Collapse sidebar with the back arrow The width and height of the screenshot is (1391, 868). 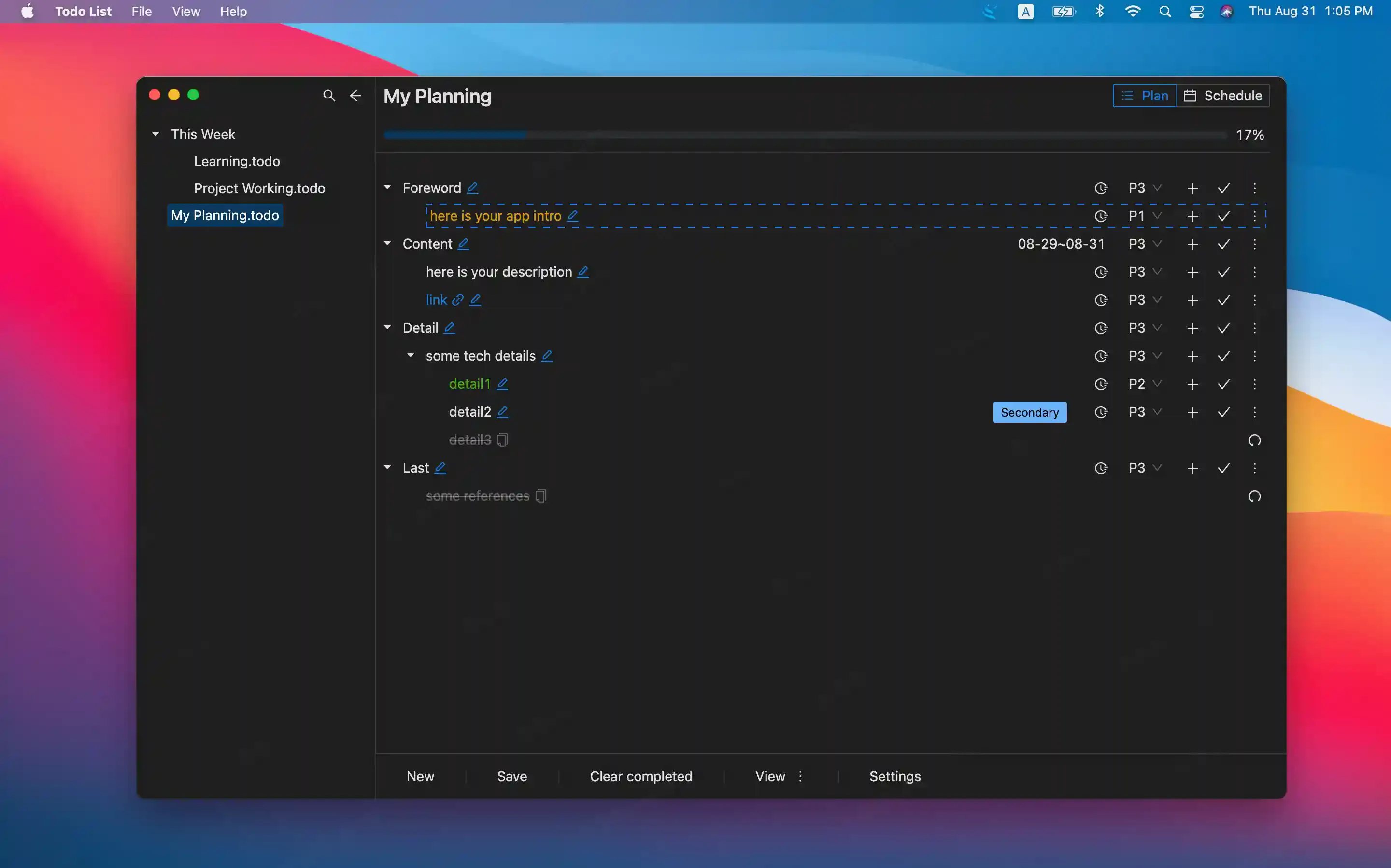pos(355,95)
